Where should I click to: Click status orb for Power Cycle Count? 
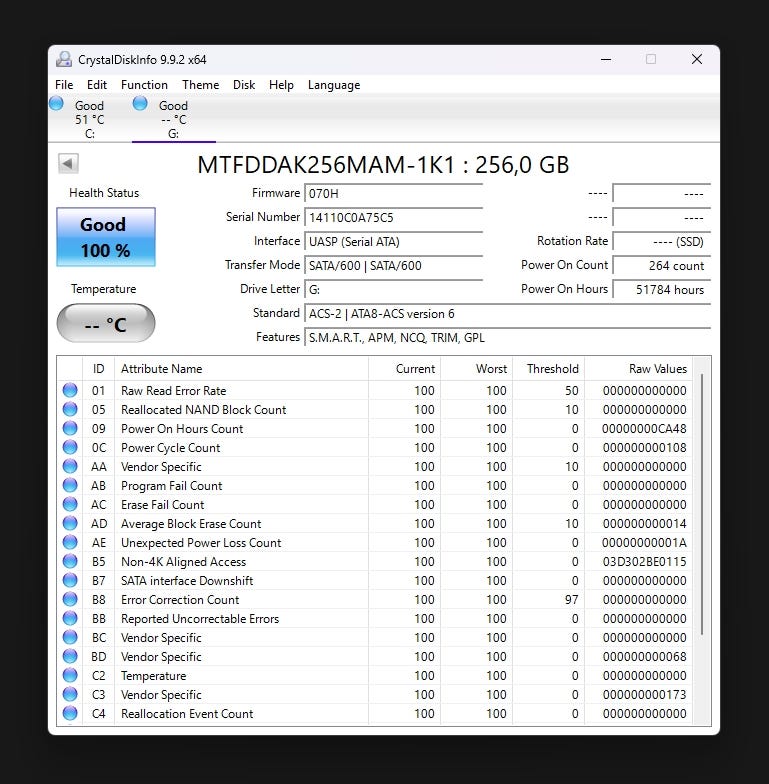70,447
